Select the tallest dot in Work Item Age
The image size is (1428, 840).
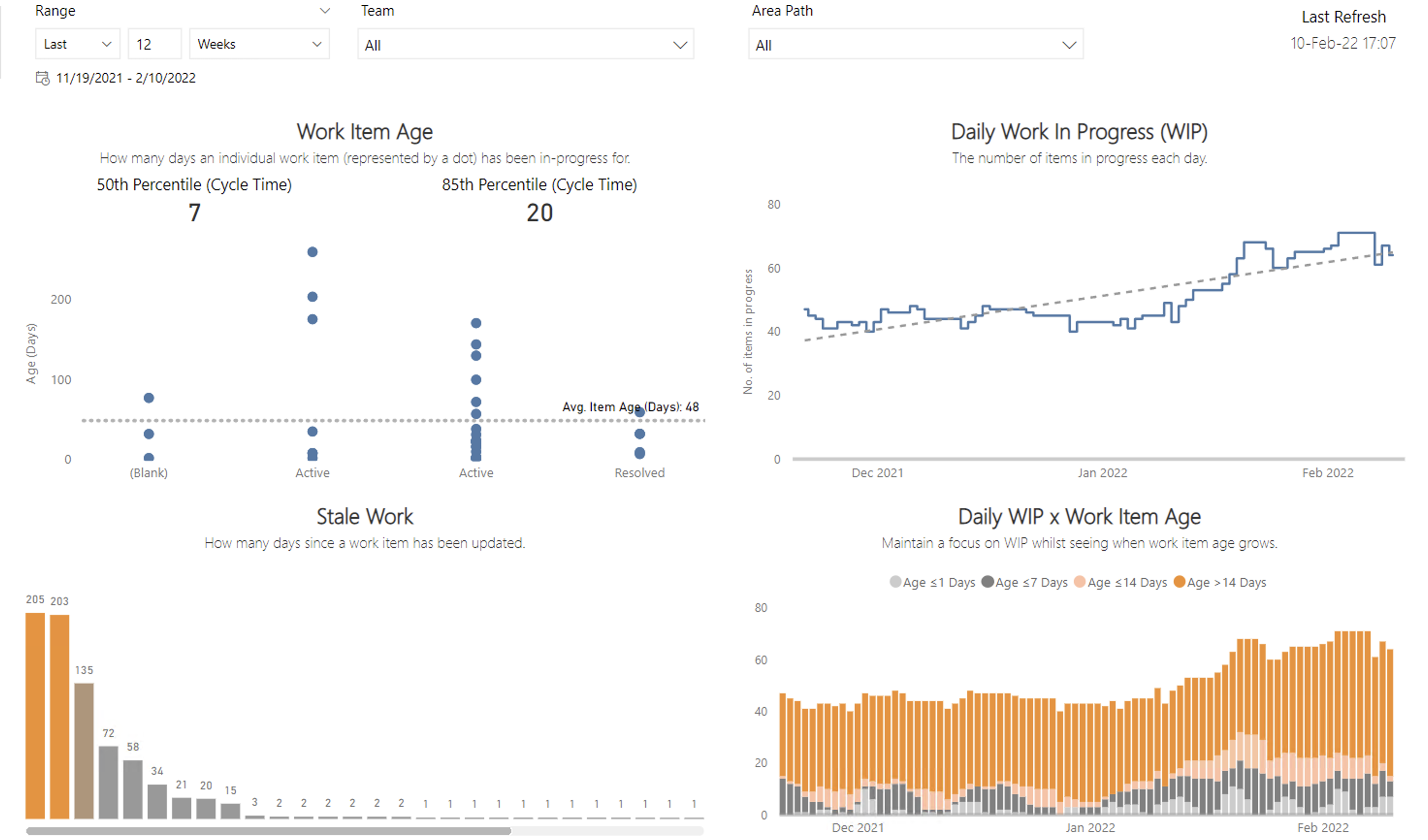[x=312, y=253]
